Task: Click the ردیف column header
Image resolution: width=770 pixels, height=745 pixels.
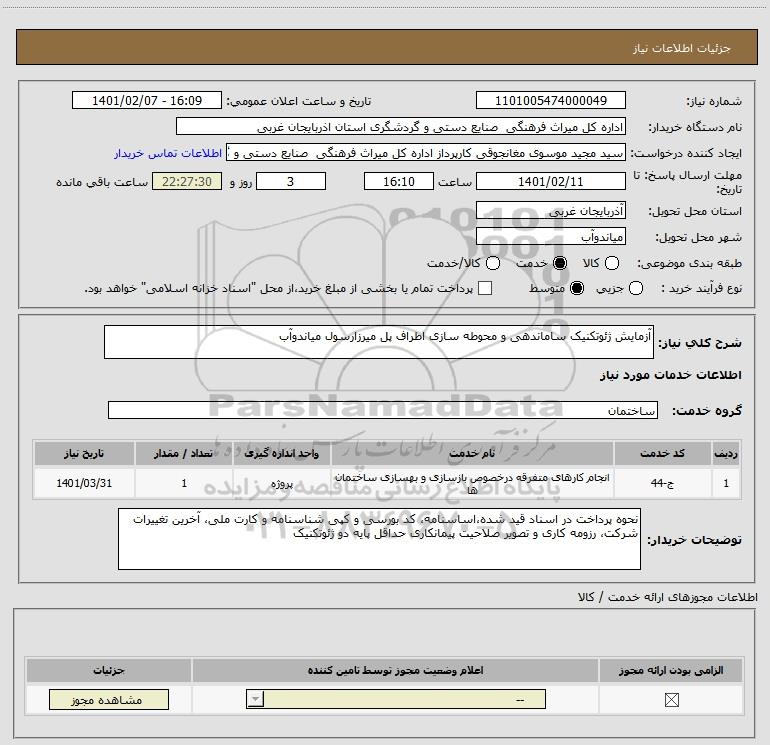Action: coord(726,453)
